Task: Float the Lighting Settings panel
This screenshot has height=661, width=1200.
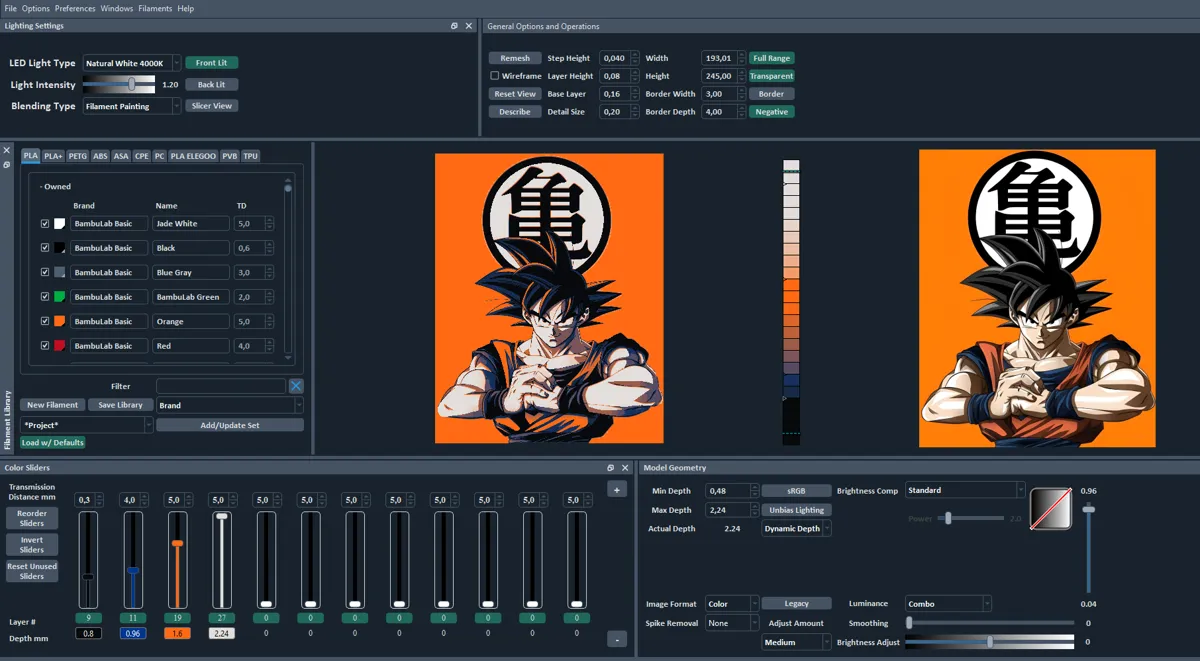Action: pyautogui.click(x=454, y=26)
